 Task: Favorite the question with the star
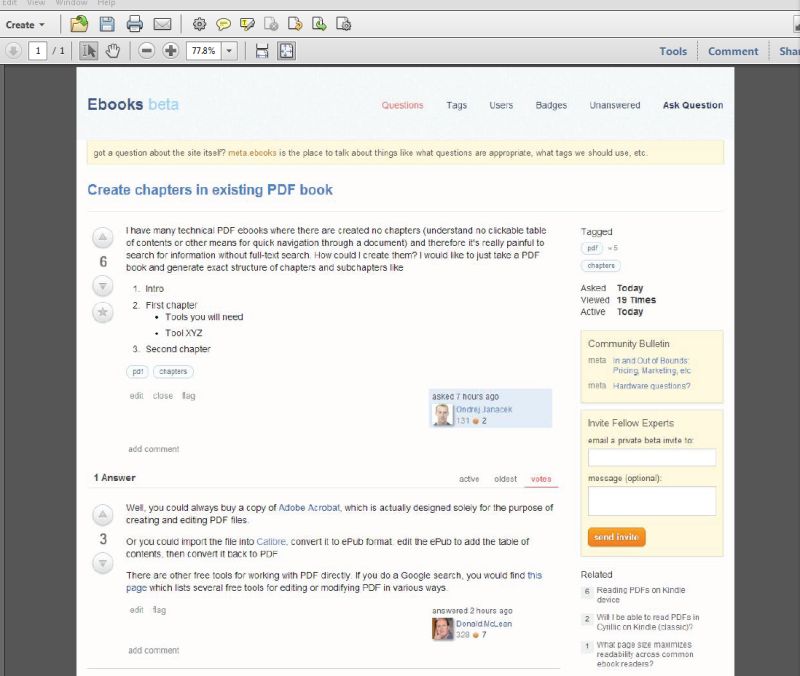point(103,312)
